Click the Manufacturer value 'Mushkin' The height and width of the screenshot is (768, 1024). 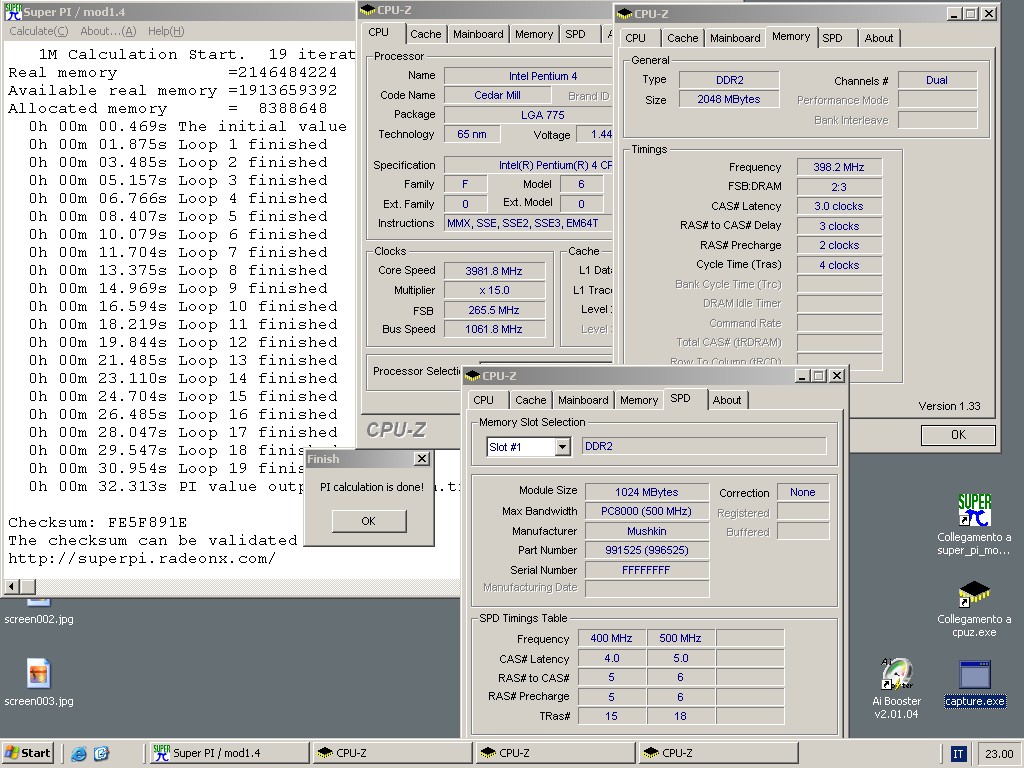[647, 532]
